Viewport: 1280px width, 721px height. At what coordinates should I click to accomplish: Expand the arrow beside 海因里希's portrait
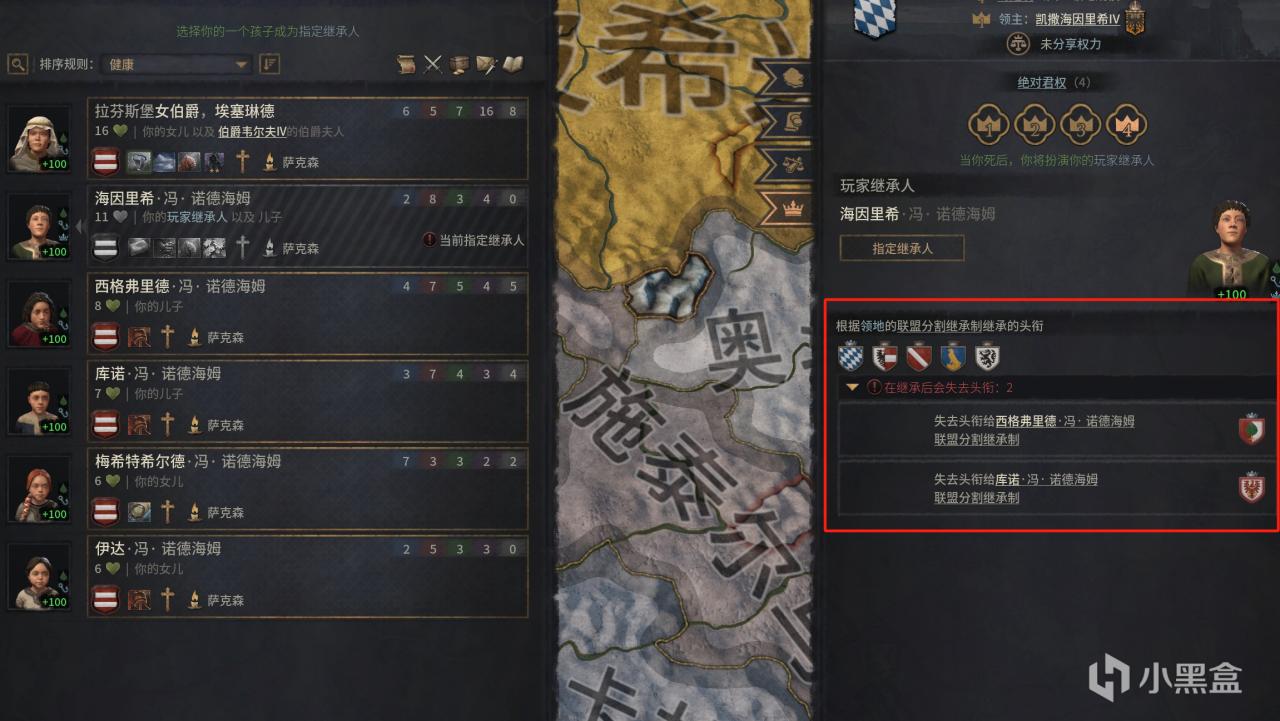[79, 226]
